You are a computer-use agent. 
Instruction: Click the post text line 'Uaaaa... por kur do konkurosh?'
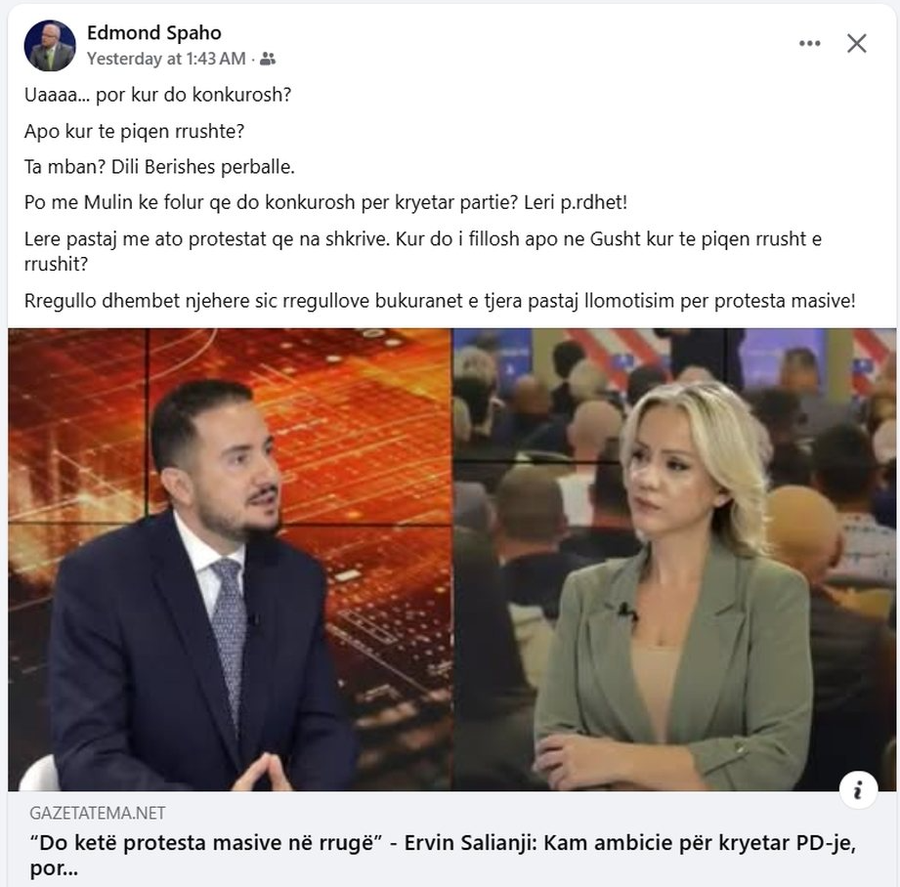[158, 95]
